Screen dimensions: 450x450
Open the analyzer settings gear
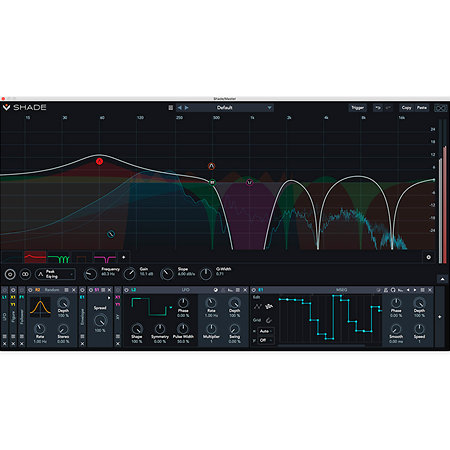tap(429, 257)
